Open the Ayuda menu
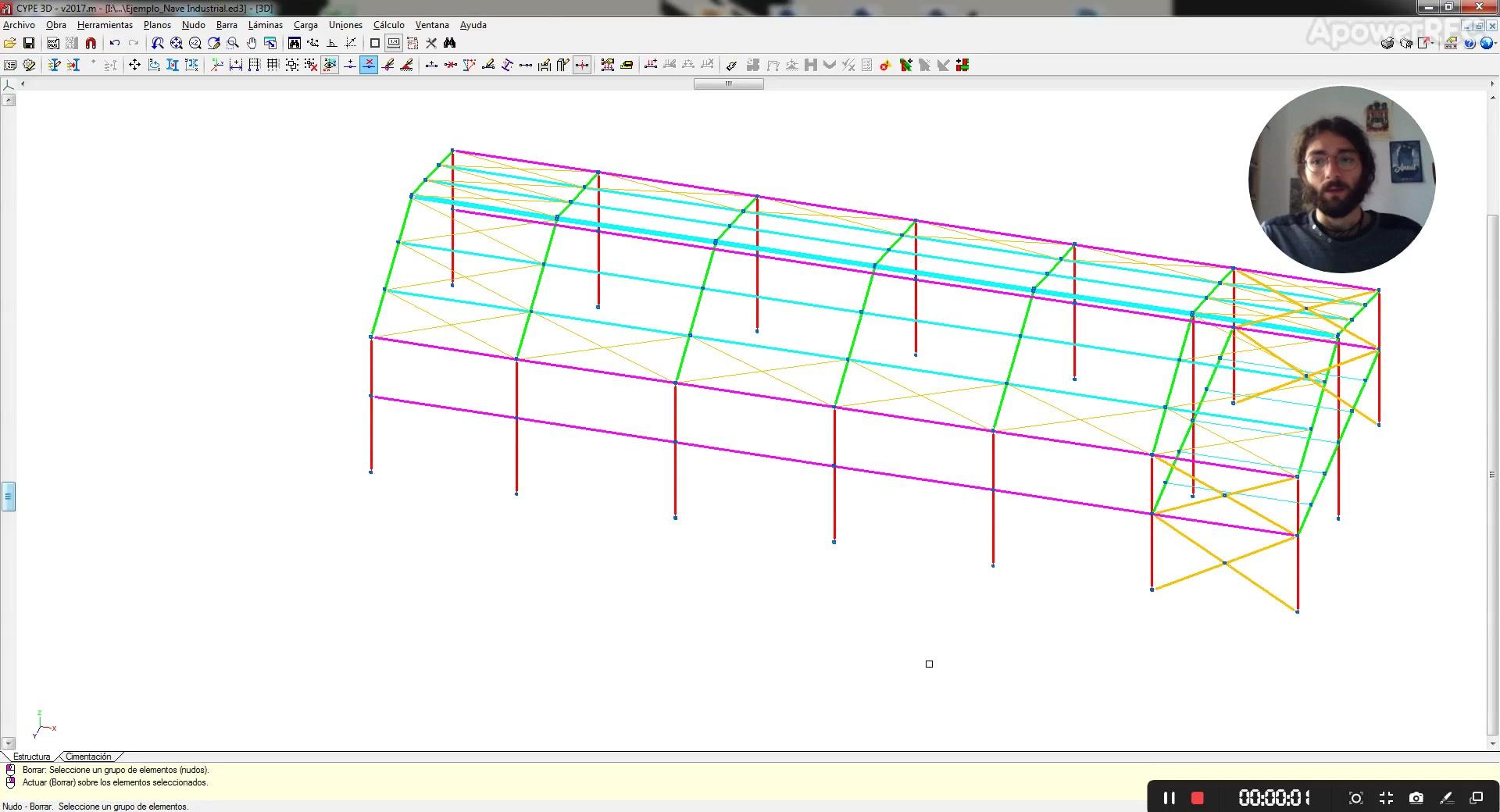Screen dimensions: 1500x812 coord(473,25)
